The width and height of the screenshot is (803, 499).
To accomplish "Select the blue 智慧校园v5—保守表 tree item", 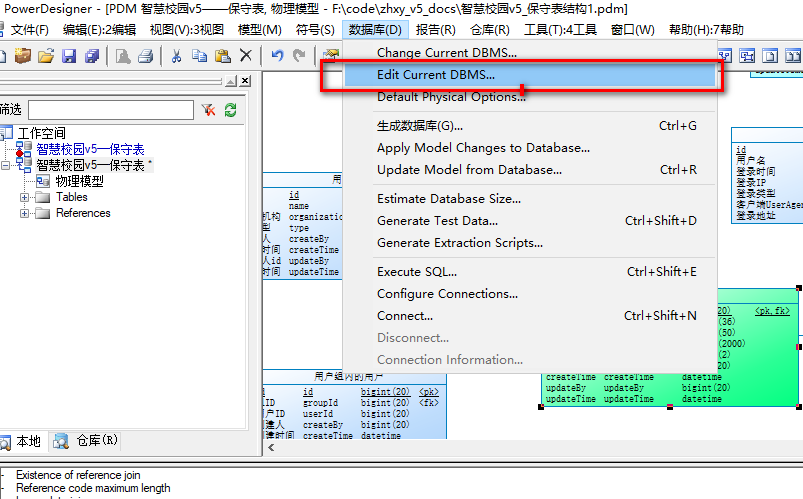I will click(90, 149).
